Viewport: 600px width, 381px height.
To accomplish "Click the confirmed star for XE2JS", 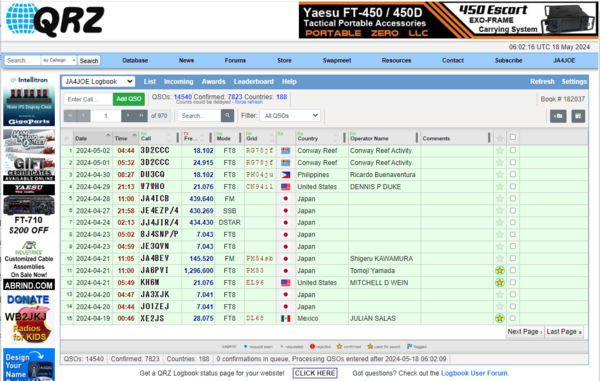I will tap(500, 318).
